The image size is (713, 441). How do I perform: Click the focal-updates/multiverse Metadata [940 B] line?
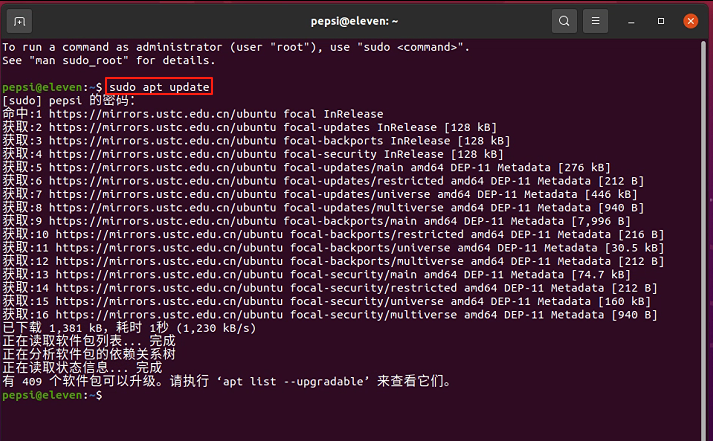click(x=323, y=208)
